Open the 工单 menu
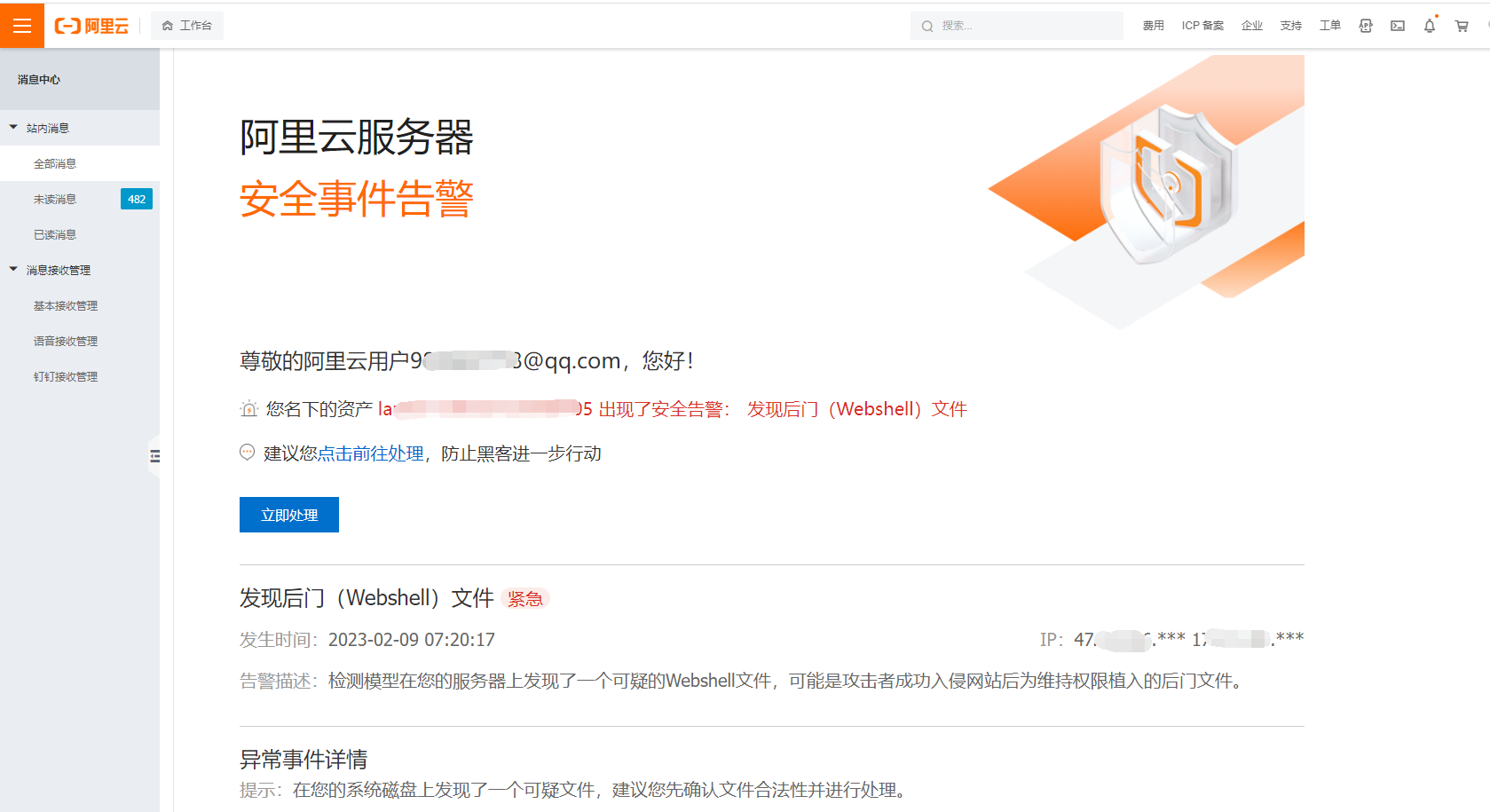The height and width of the screenshot is (812, 1490). [x=1330, y=26]
